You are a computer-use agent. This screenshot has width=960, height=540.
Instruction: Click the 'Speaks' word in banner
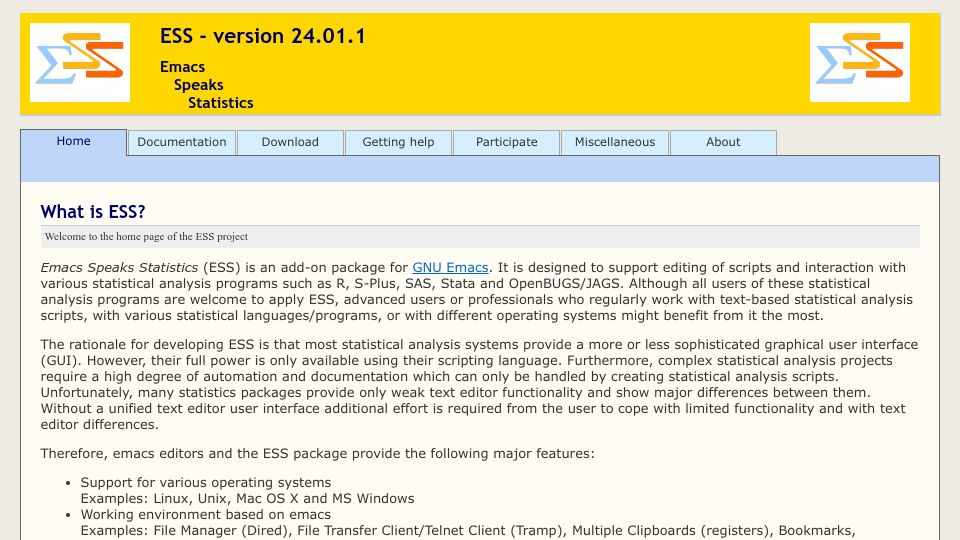198,85
